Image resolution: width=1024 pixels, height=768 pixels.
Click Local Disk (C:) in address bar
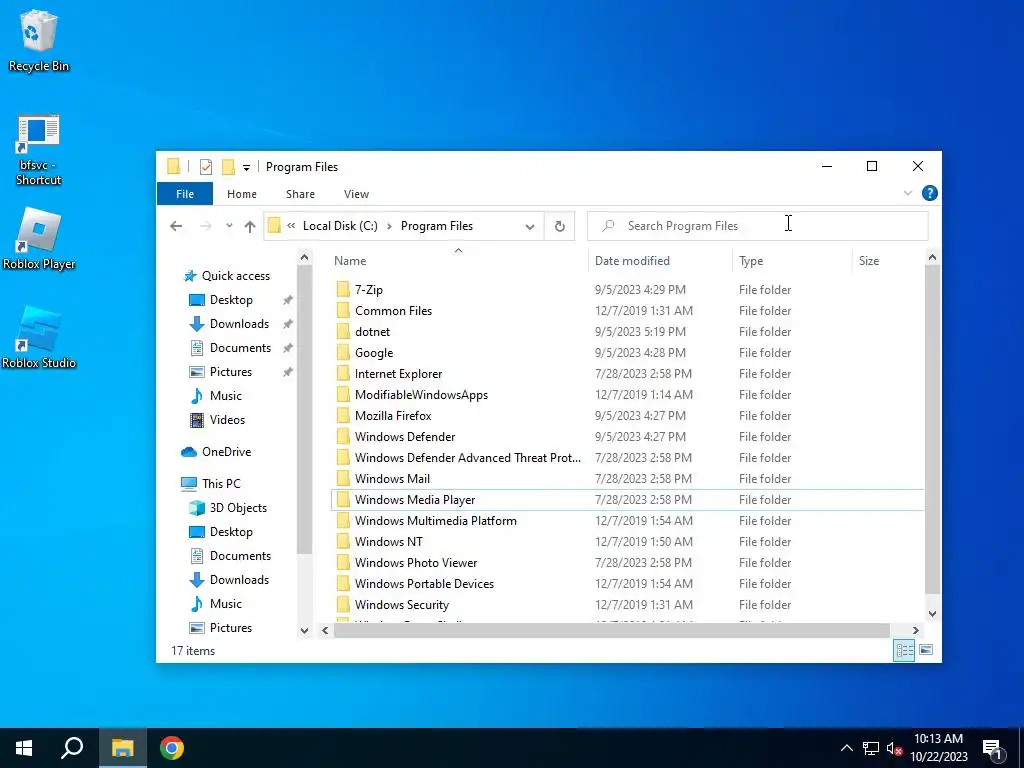[340, 226]
